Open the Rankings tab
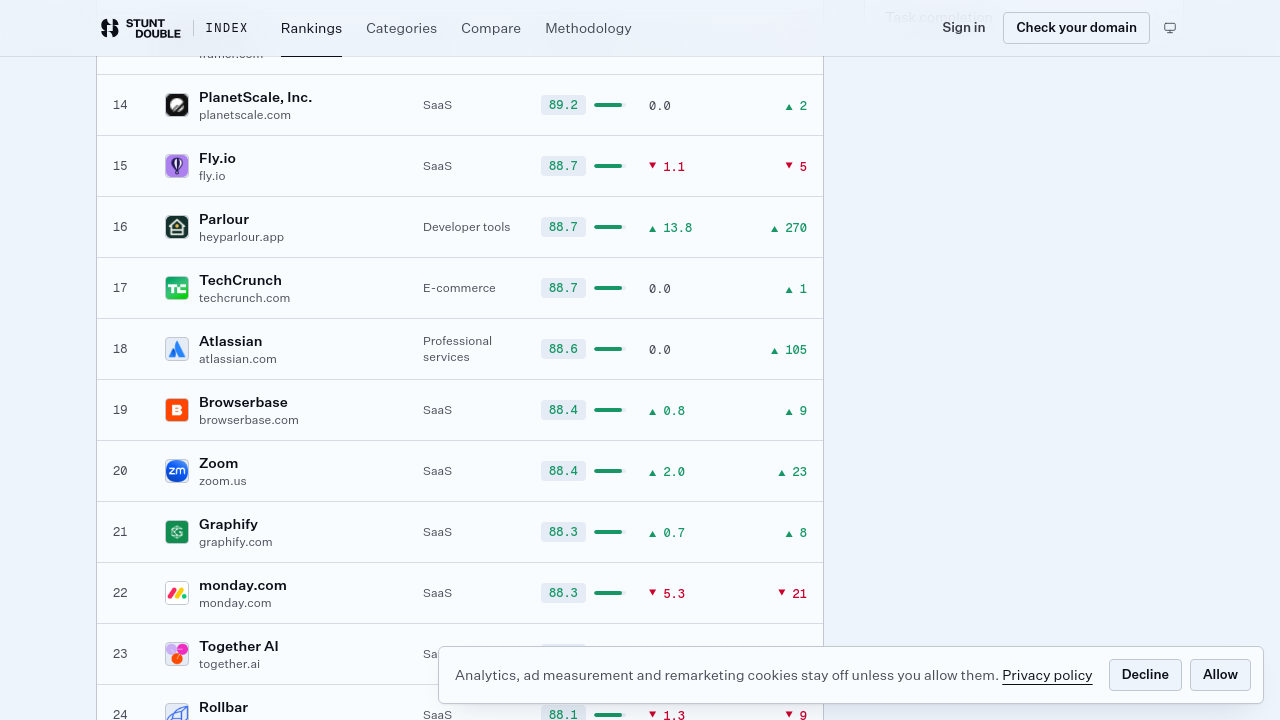This screenshot has width=1280, height=720. (311, 28)
